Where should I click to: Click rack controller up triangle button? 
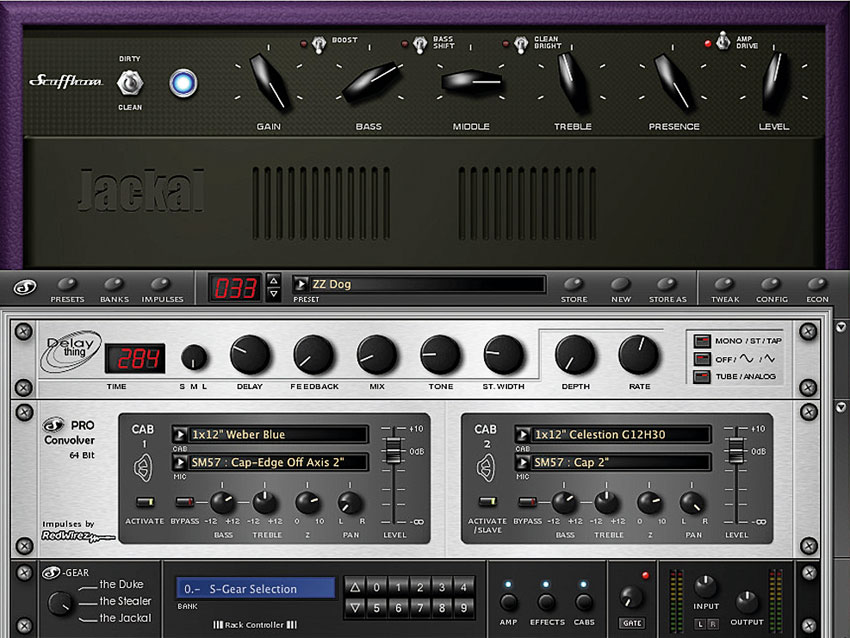click(x=355, y=587)
